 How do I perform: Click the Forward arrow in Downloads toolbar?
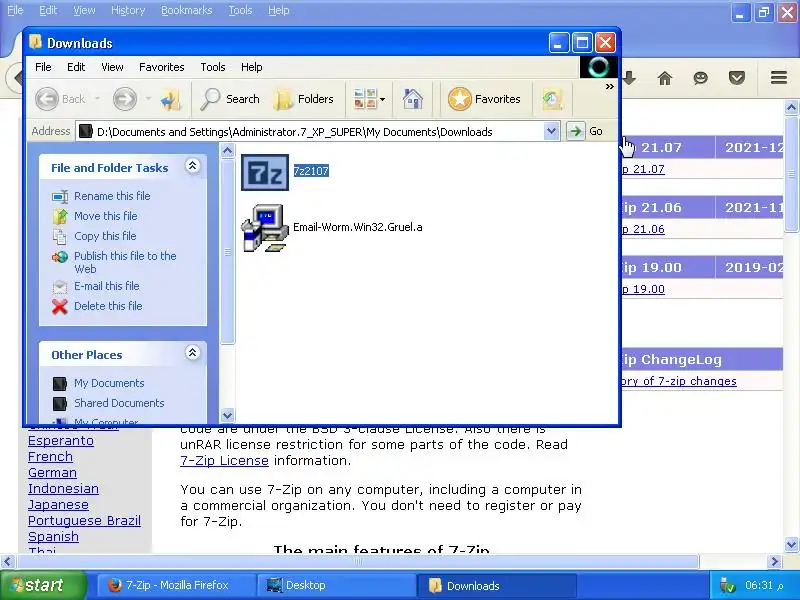coord(125,99)
